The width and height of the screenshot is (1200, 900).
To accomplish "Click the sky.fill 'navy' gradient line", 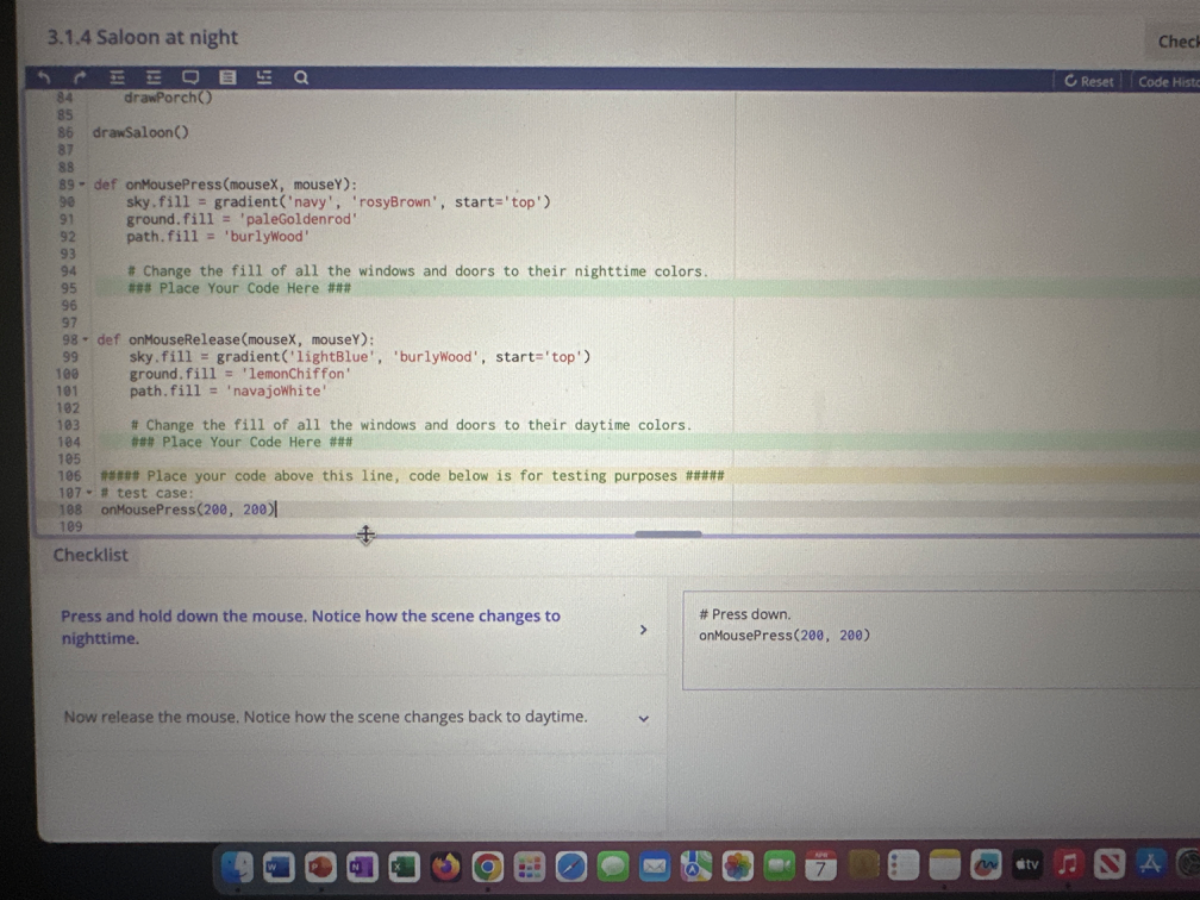I will coord(338,202).
